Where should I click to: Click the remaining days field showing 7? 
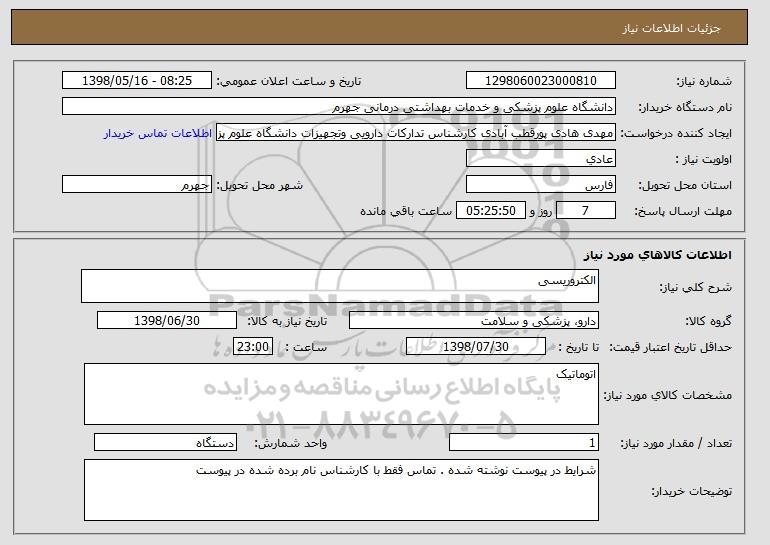point(585,211)
